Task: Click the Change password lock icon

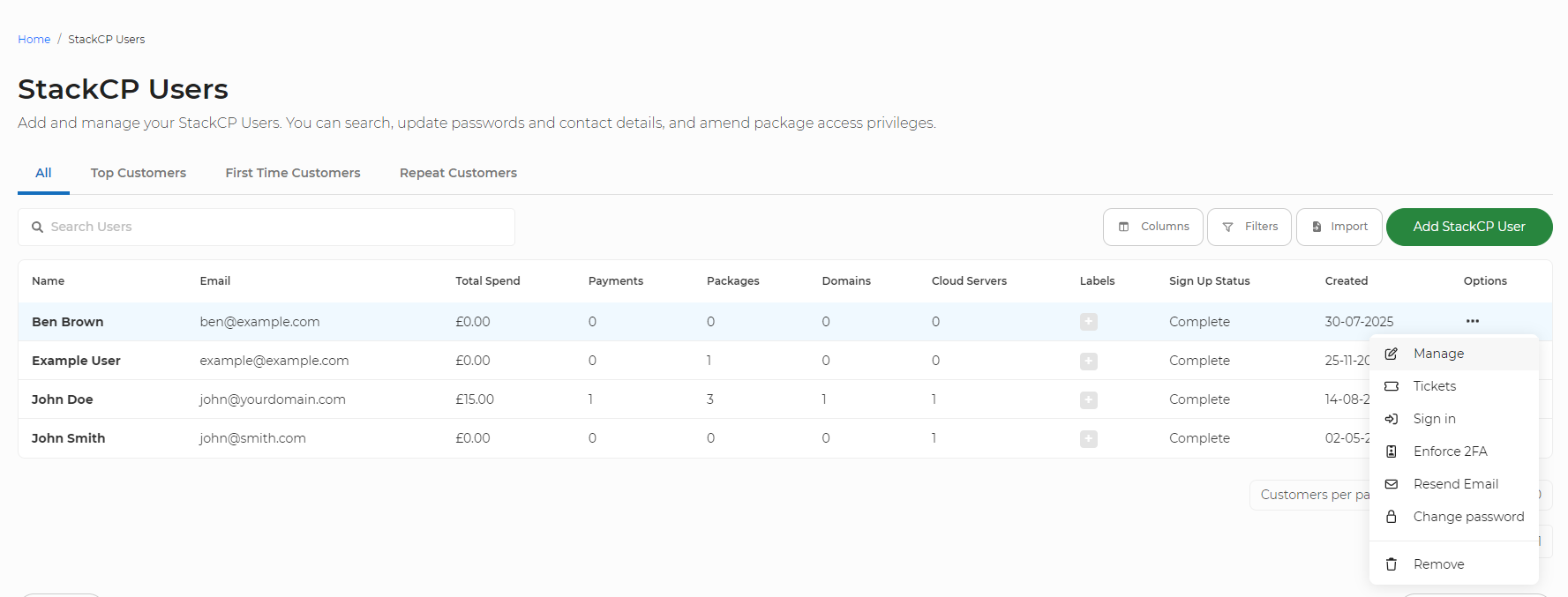Action: (x=1392, y=517)
